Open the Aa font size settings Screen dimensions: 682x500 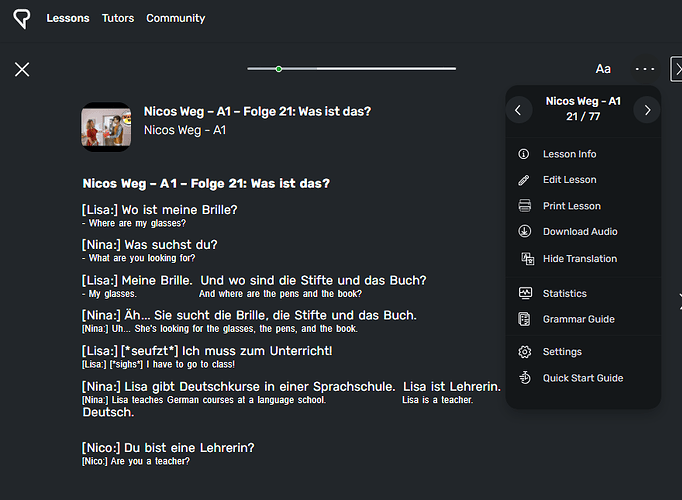603,69
